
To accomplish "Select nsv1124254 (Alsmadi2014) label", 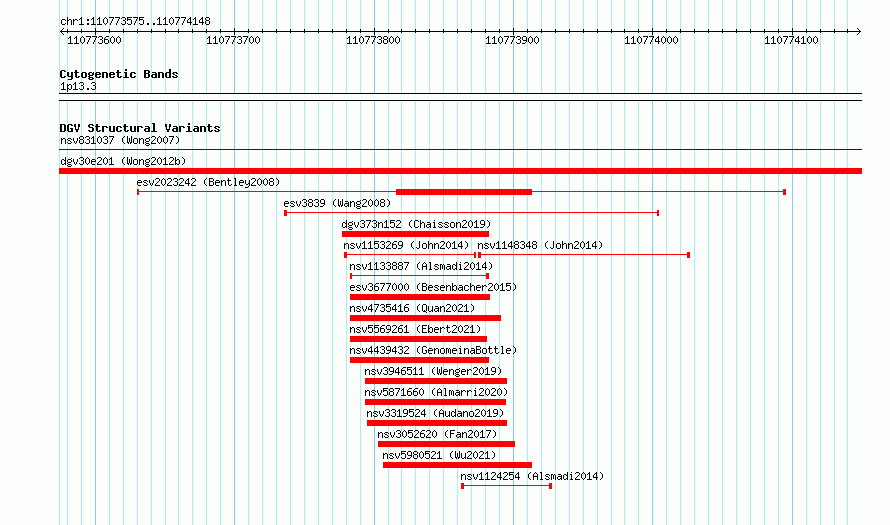I will click(x=532, y=476).
